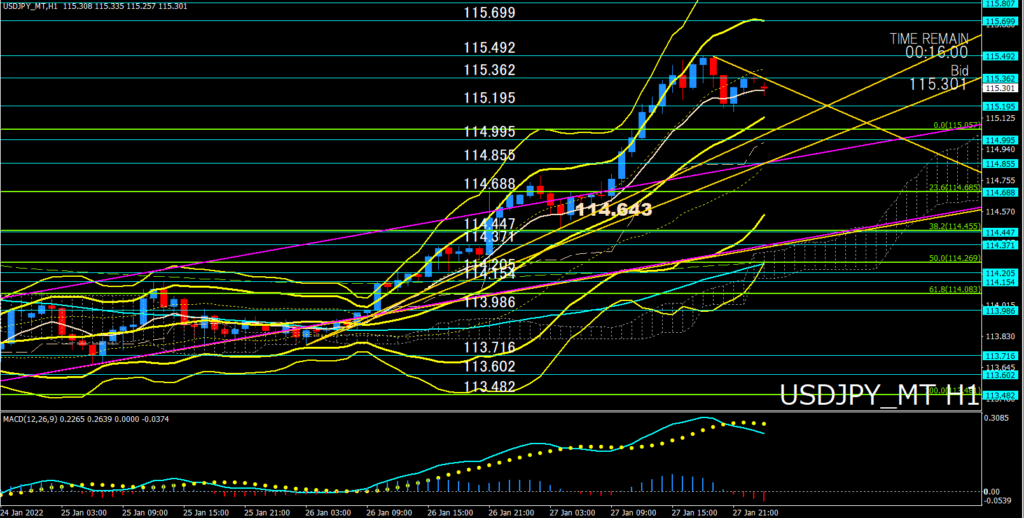
Task: Click the 27 Jan 09:00 time axis label
Action: point(633,513)
